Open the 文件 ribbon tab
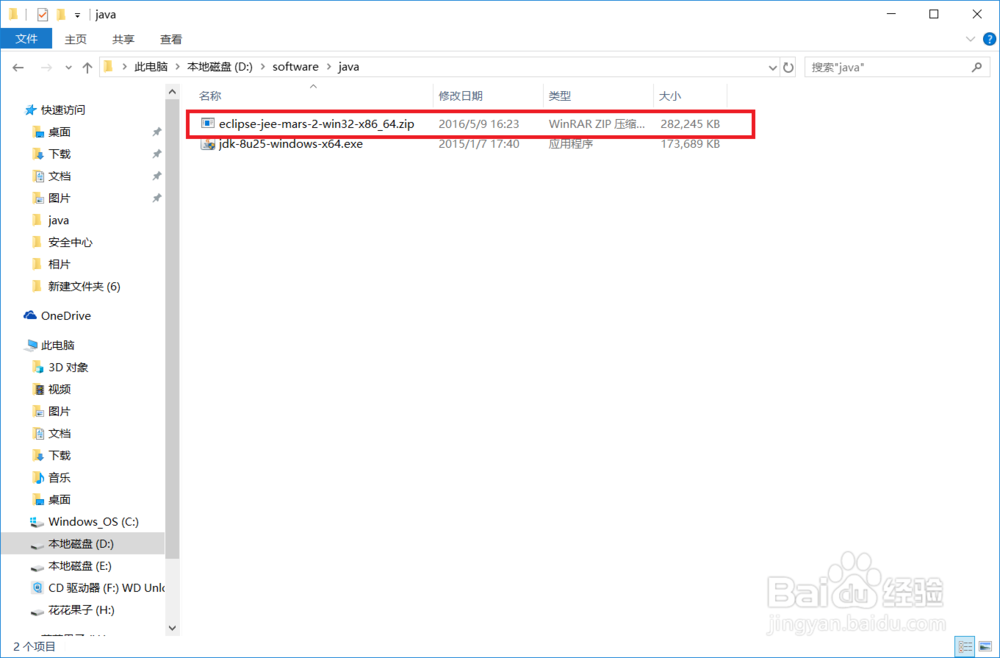This screenshot has height=658, width=1000. (x=26, y=39)
